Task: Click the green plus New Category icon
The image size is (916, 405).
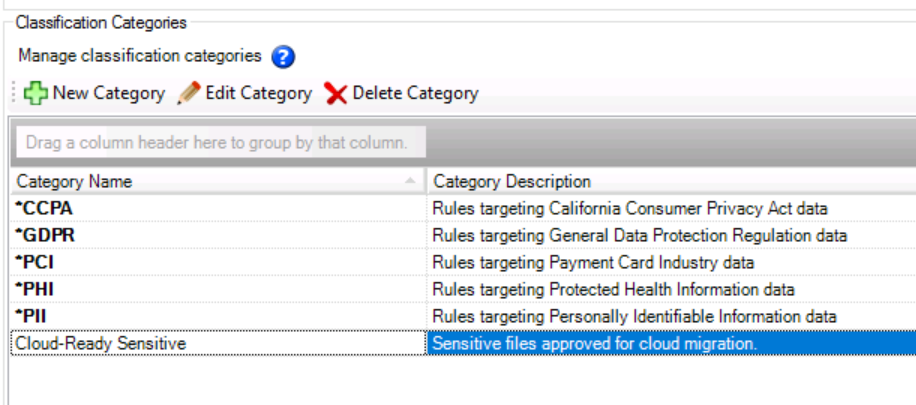Action: click(x=36, y=93)
